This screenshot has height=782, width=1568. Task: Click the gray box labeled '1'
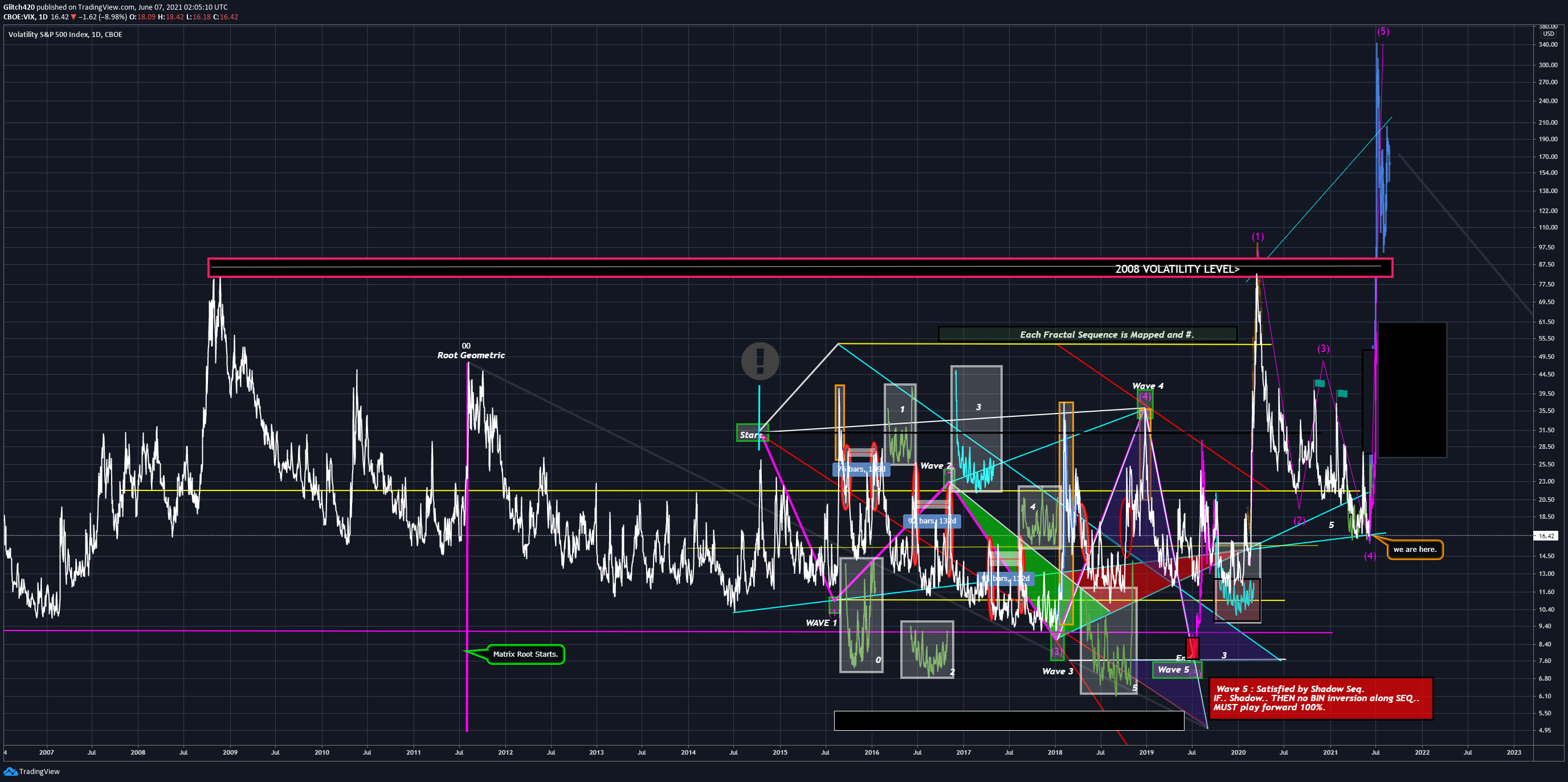(900, 424)
